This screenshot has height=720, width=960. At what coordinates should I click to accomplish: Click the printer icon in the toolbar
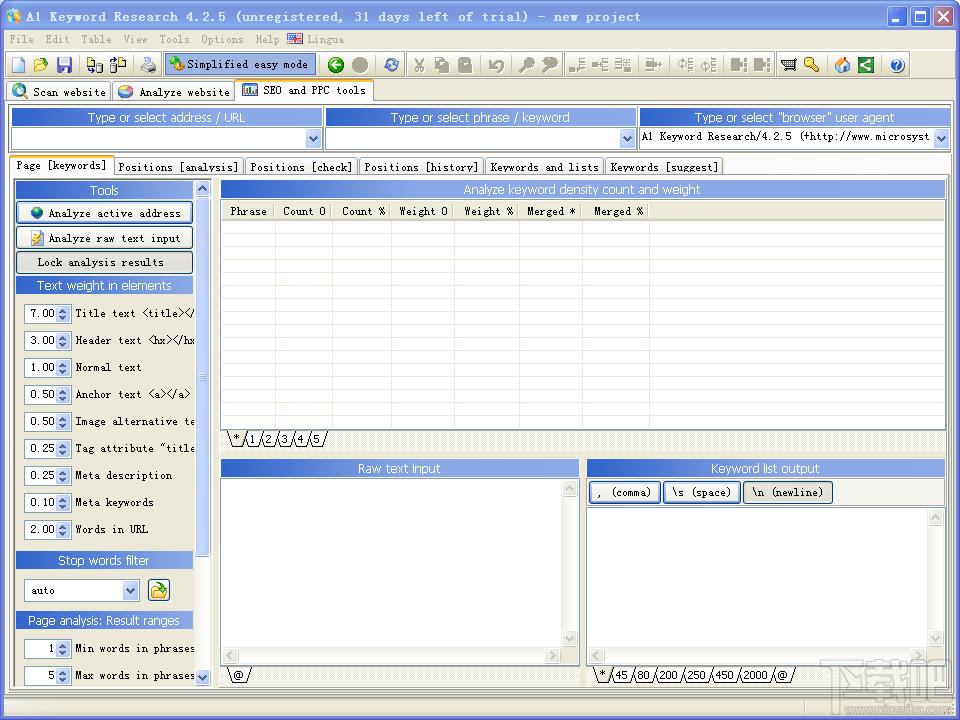pyautogui.click(x=148, y=65)
